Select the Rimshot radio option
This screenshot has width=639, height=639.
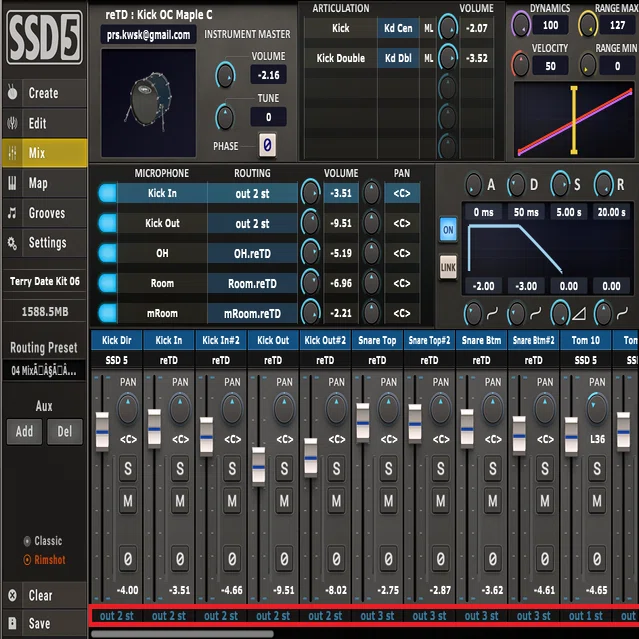click(x=44, y=560)
